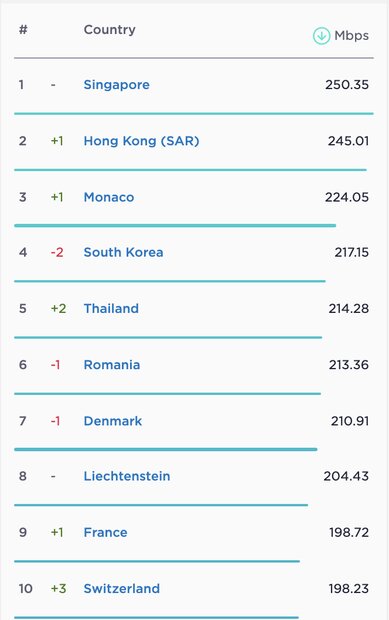The width and height of the screenshot is (389, 620).
Task: Click Singapore's 250.35 speed value
Action: (x=347, y=85)
